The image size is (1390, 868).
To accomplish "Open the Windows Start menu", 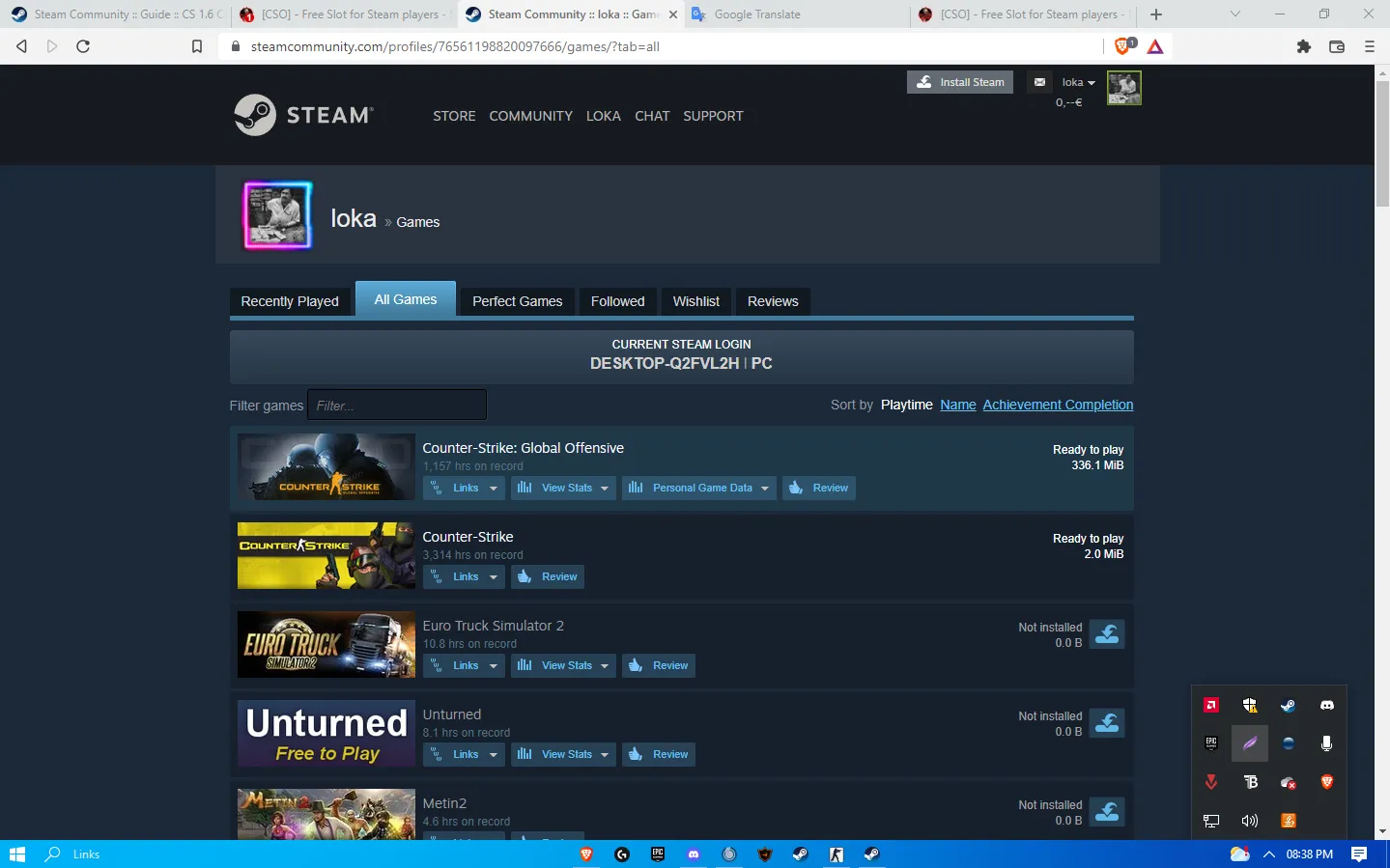I will pyautogui.click(x=16, y=854).
